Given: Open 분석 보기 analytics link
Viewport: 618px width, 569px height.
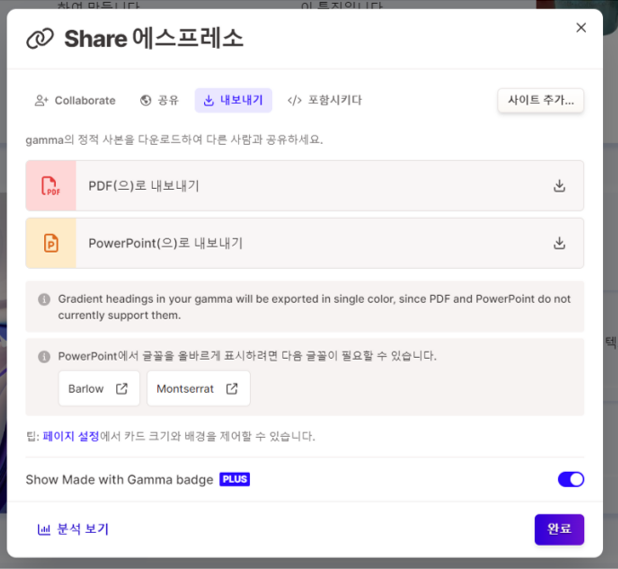Looking at the screenshot, I should [x=73, y=529].
